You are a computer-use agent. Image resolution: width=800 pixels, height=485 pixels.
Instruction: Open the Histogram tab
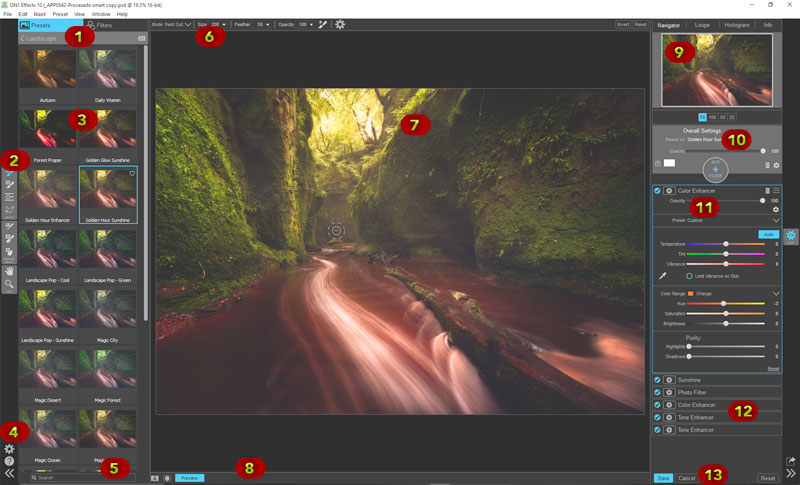pos(736,24)
